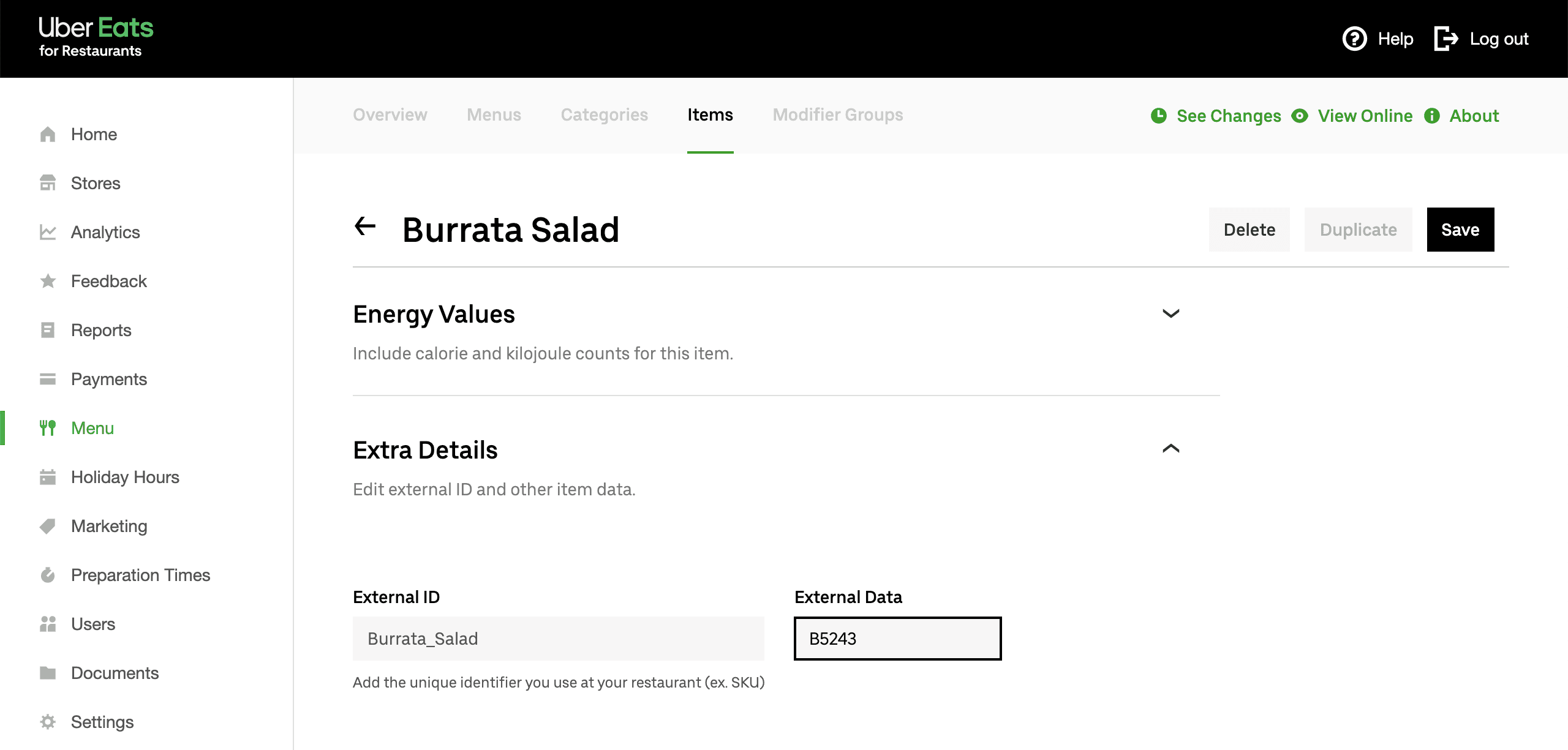Image resolution: width=1568 pixels, height=750 pixels.
Task: Click the Duplicate button
Action: click(x=1359, y=230)
